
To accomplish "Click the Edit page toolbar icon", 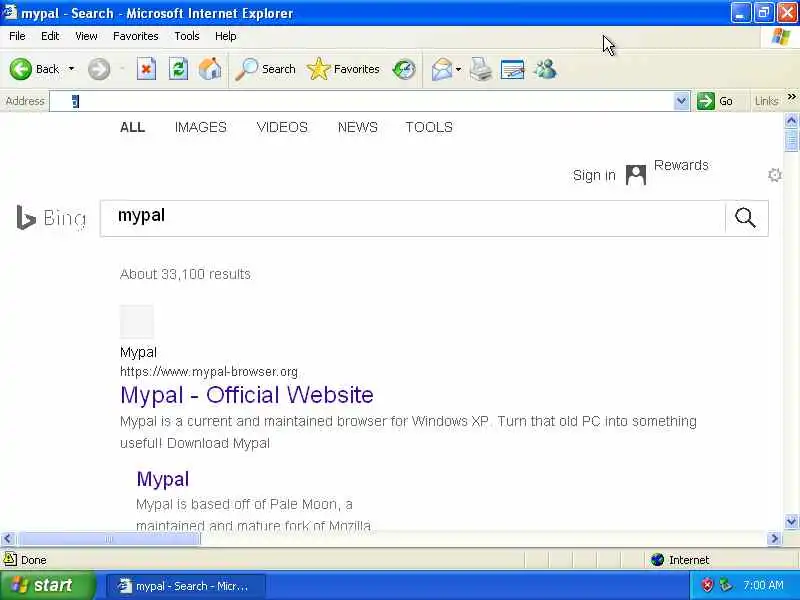I will [513, 69].
